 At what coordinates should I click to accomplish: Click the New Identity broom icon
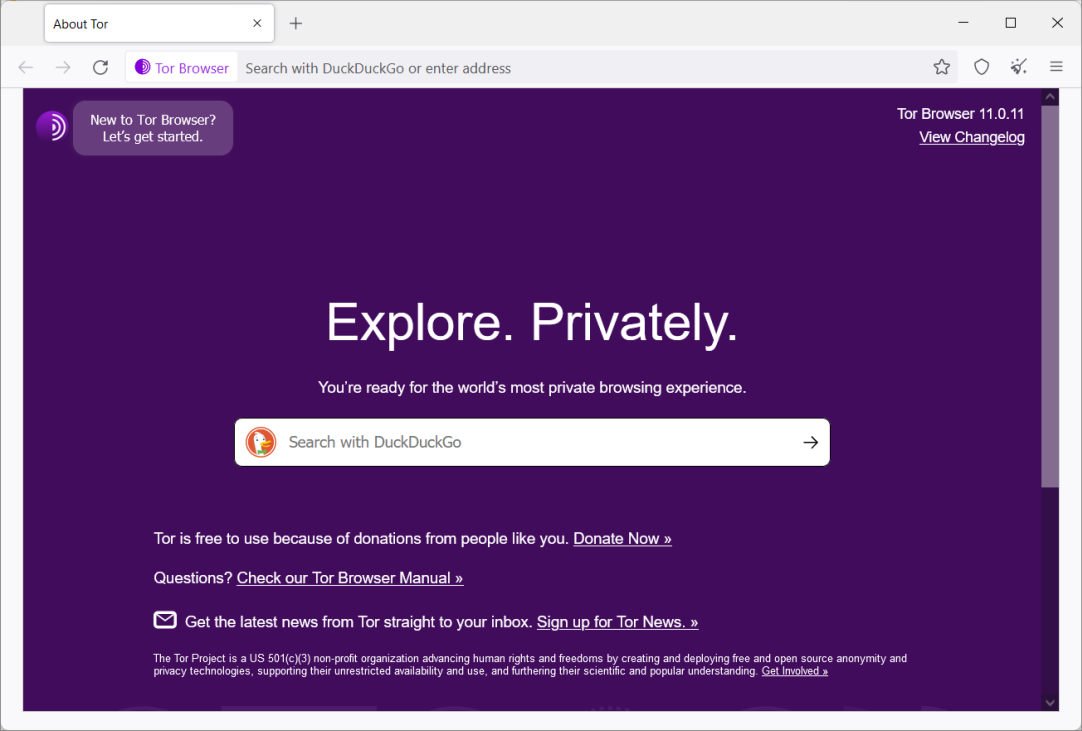1019,68
